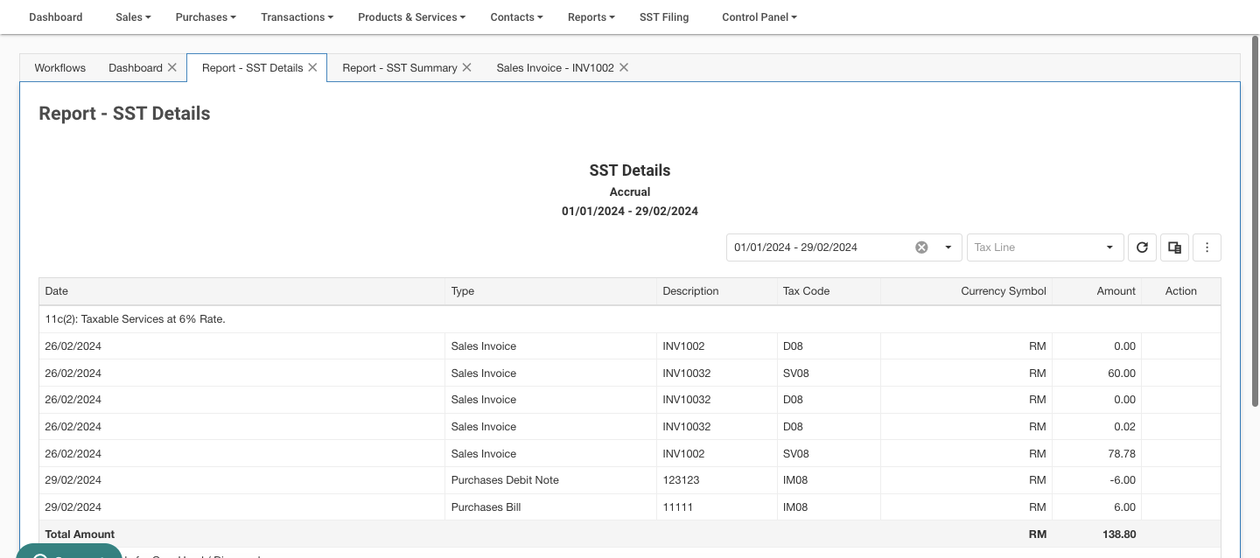Image resolution: width=1260 pixels, height=558 pixels.
Task: Expand the Purchases menu
Action: click(x=205, y=17)
